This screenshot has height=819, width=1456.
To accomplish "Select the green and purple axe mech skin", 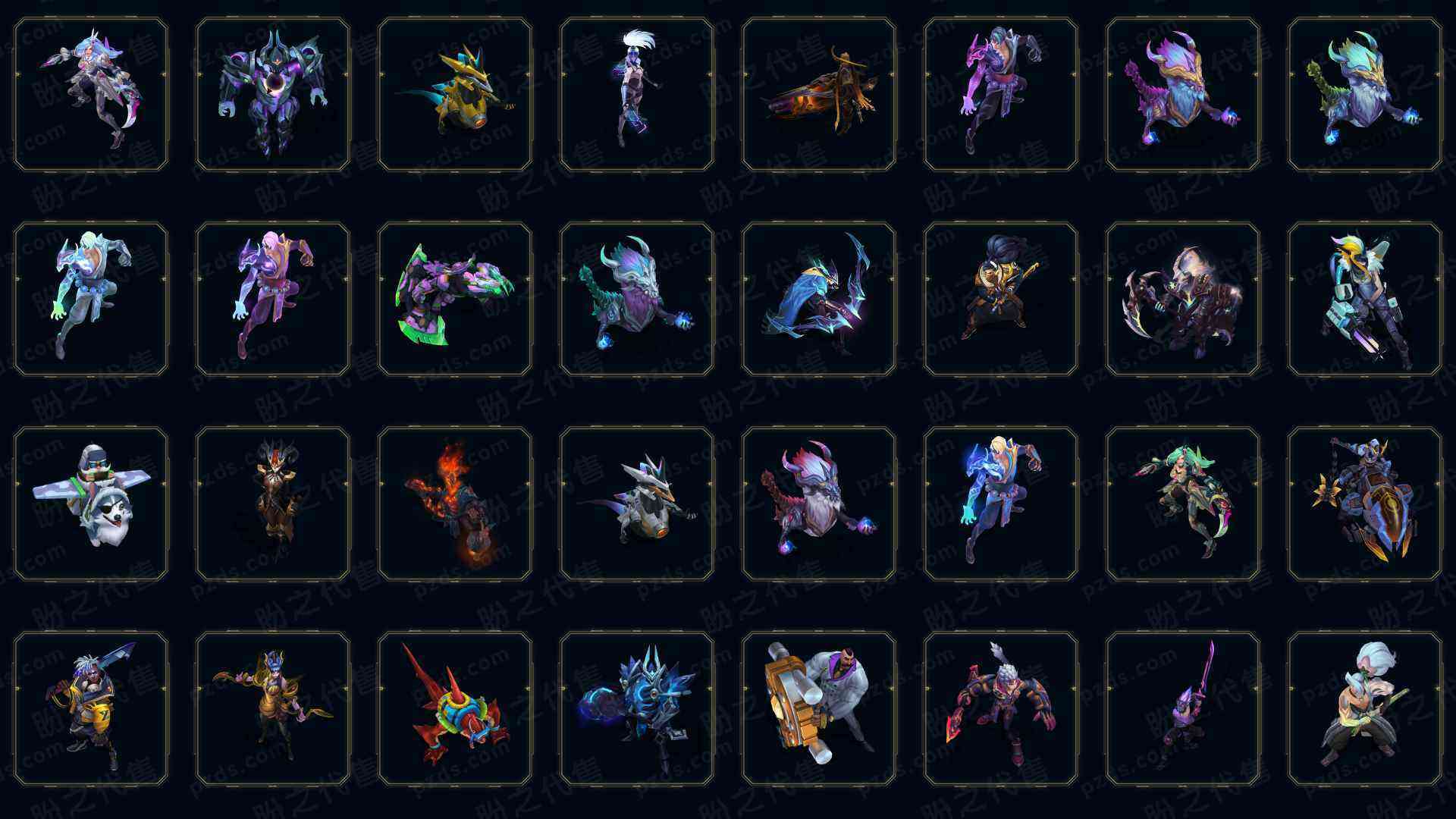I will [455, 299].
